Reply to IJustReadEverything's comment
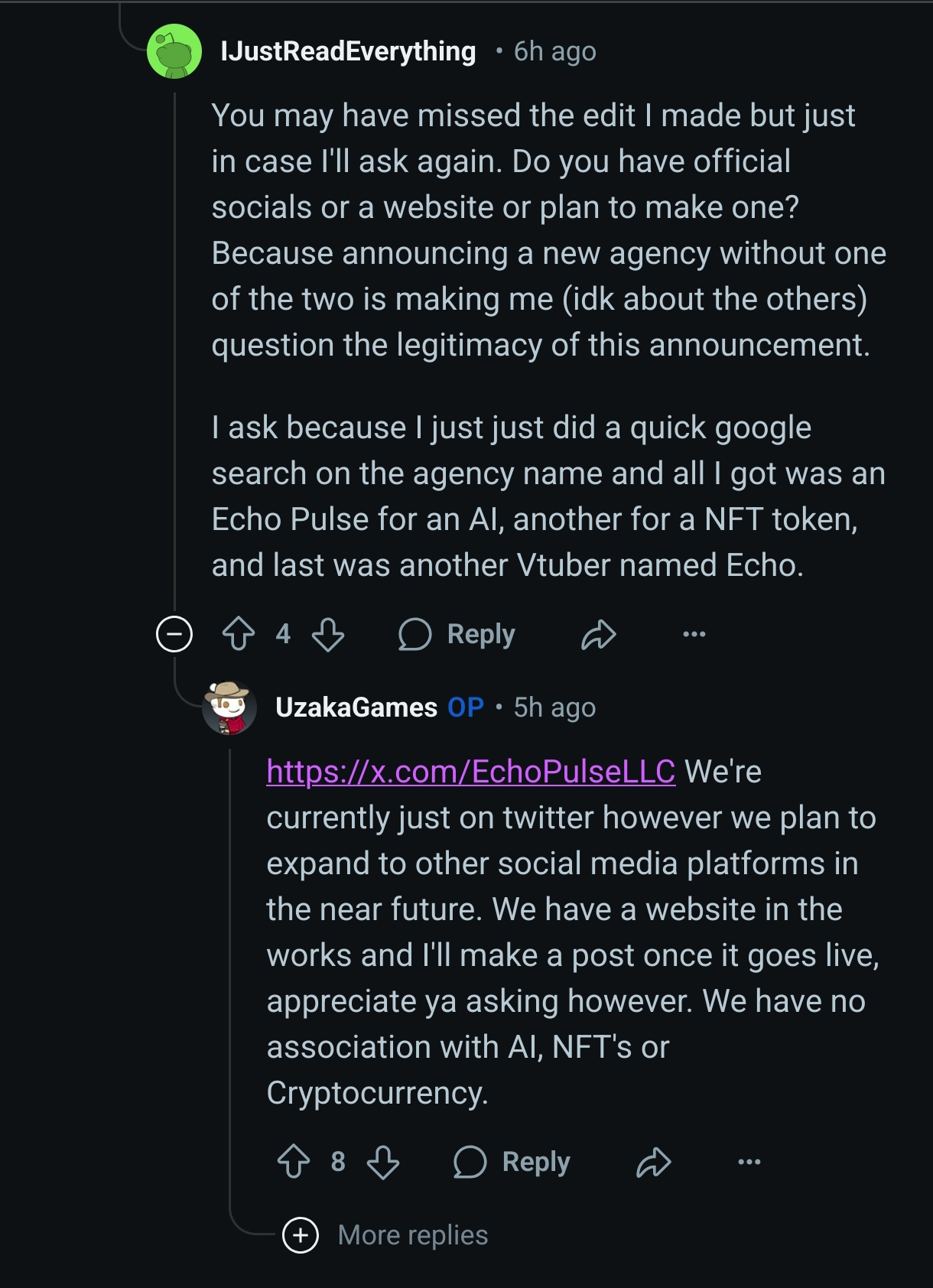Screen dimensions: 933x1288 point(457,634)
